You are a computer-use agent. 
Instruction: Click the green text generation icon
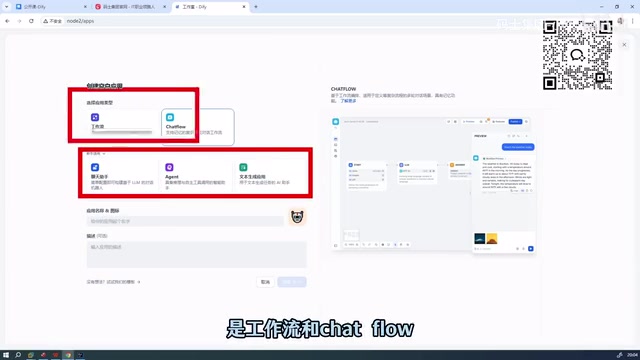pos(243,167)
